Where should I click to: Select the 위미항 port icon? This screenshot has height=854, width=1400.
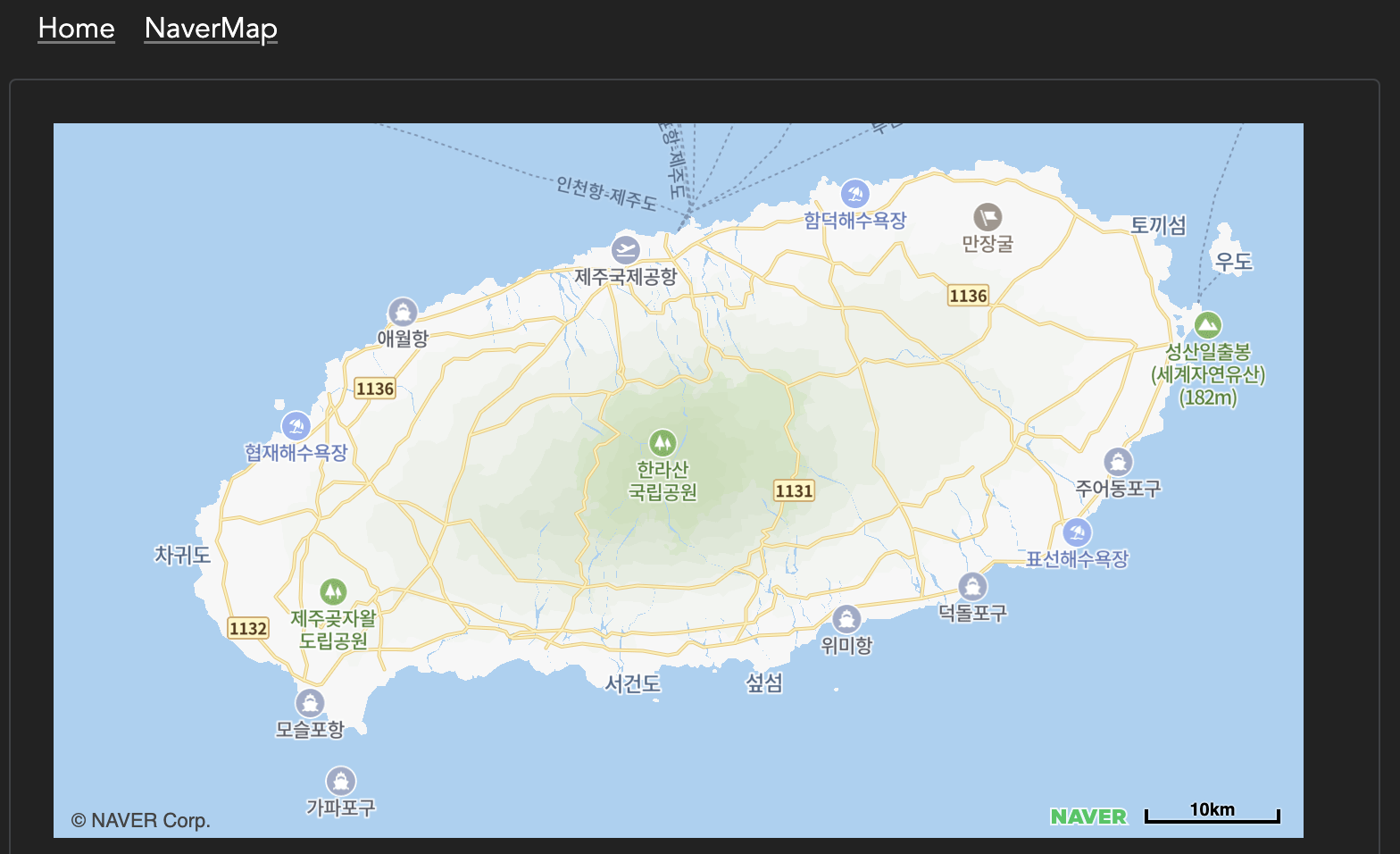846,618
